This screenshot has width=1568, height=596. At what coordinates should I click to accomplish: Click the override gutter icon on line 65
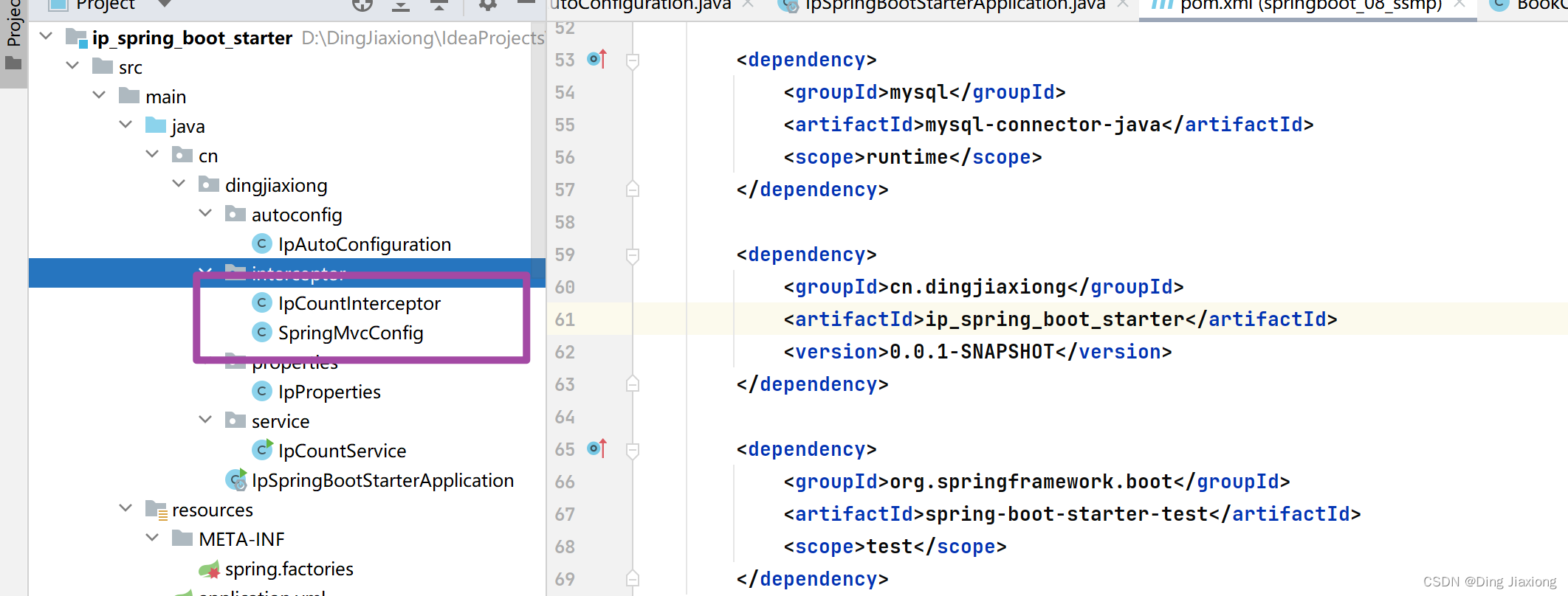pyautogui.click(x=596, y=448)
